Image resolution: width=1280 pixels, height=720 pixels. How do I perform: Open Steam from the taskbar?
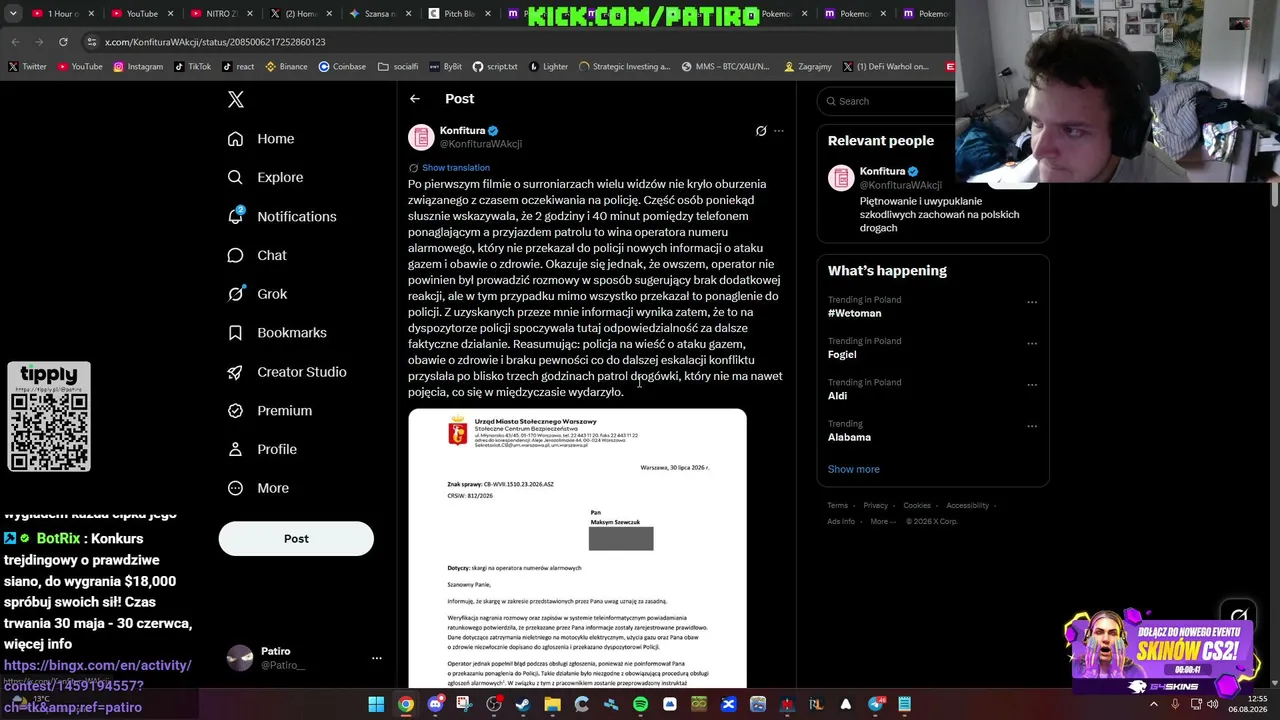coord(523,704)
